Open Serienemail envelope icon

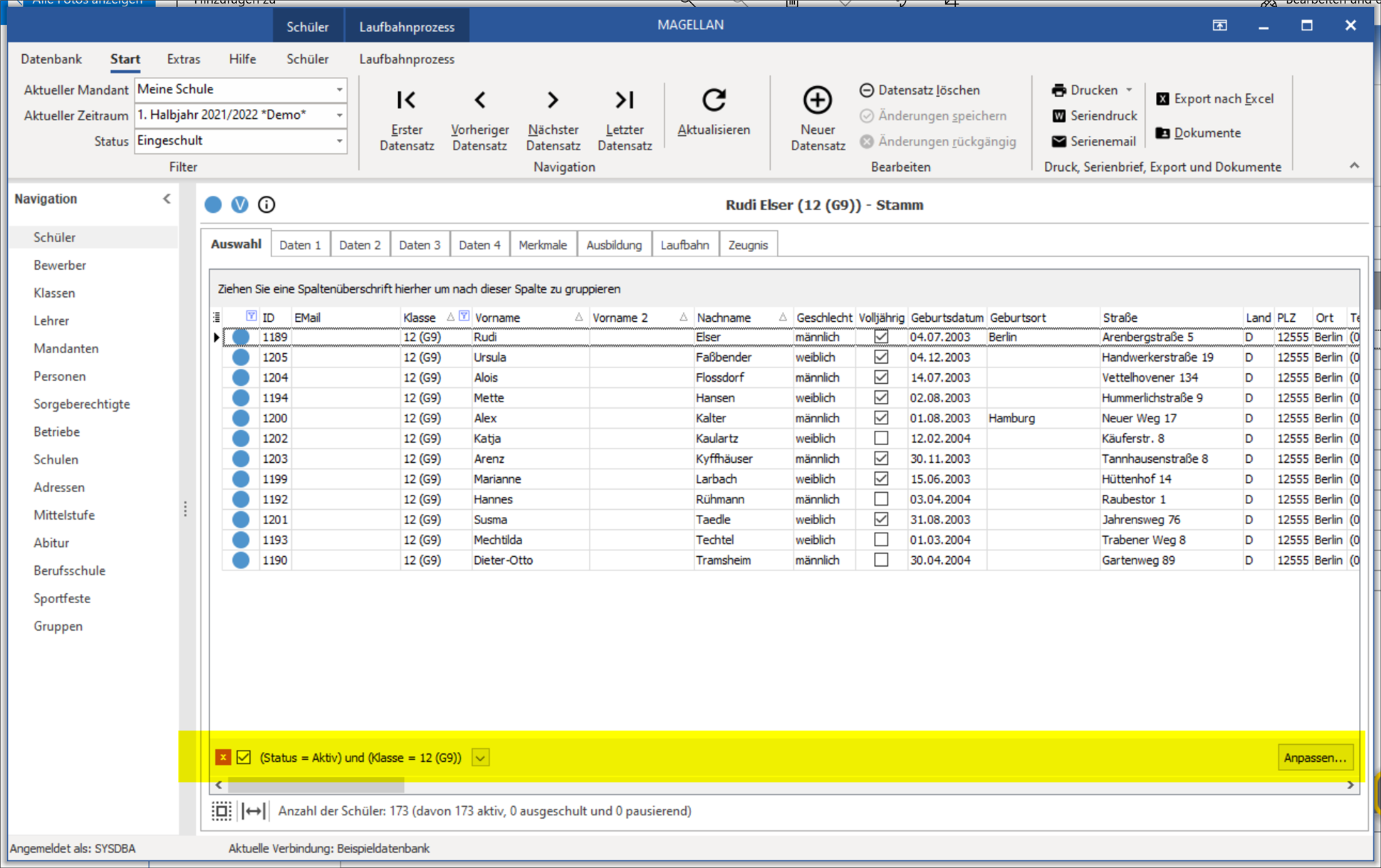pos(1058,142)
